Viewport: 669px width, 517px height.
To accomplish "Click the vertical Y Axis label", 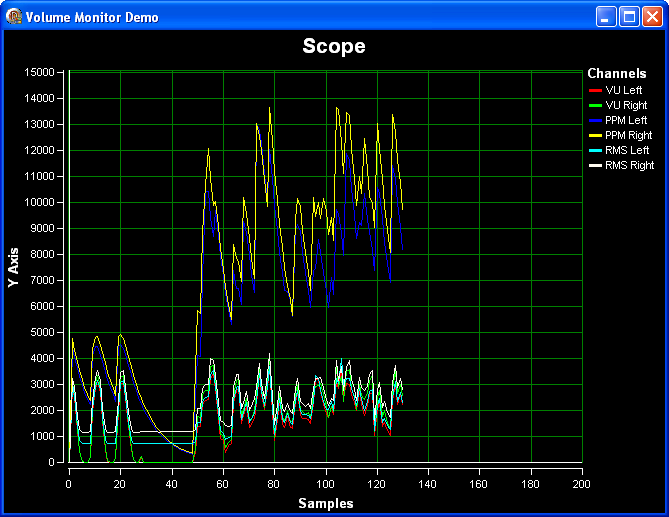I will 13,267.
